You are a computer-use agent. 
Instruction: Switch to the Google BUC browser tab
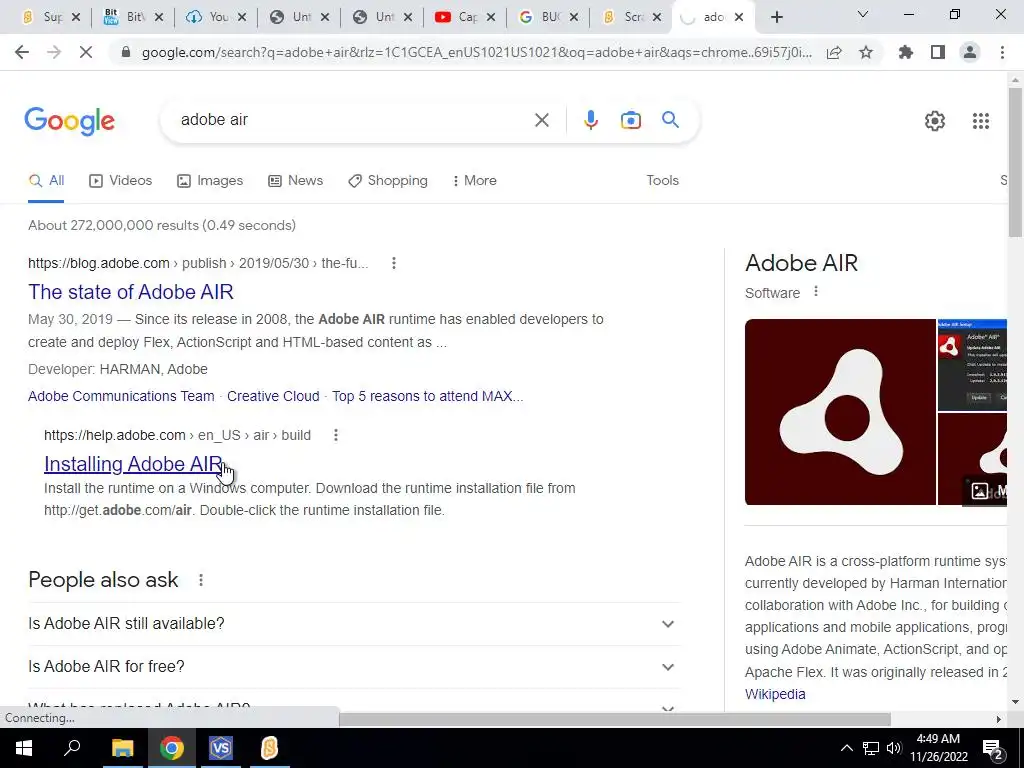coord(549,17)
